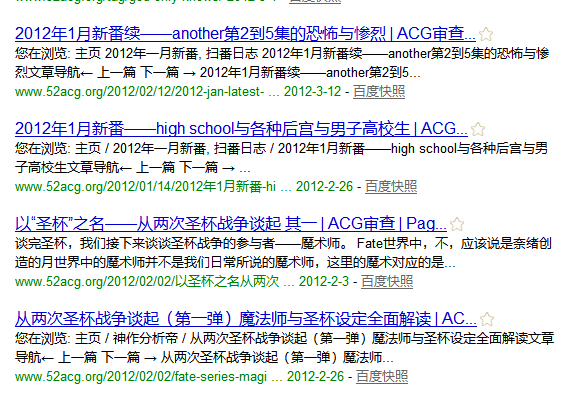Click the green URL containing 以圣杯之名从两次
The height and width of the screenshot is (396, 579).
click(x=147, y=281)
